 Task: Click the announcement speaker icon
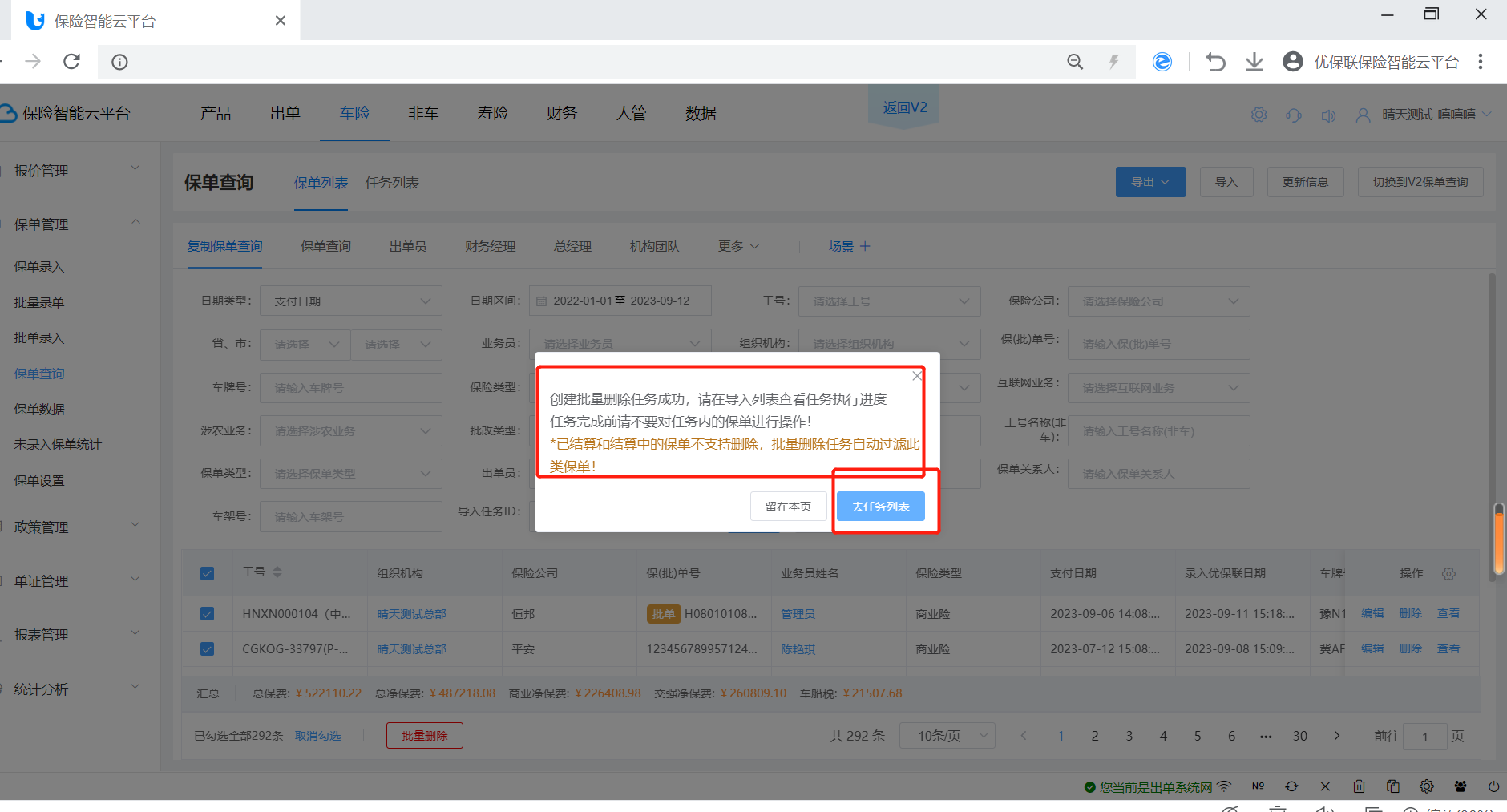pyautogui.click(x=1328, y=115)
